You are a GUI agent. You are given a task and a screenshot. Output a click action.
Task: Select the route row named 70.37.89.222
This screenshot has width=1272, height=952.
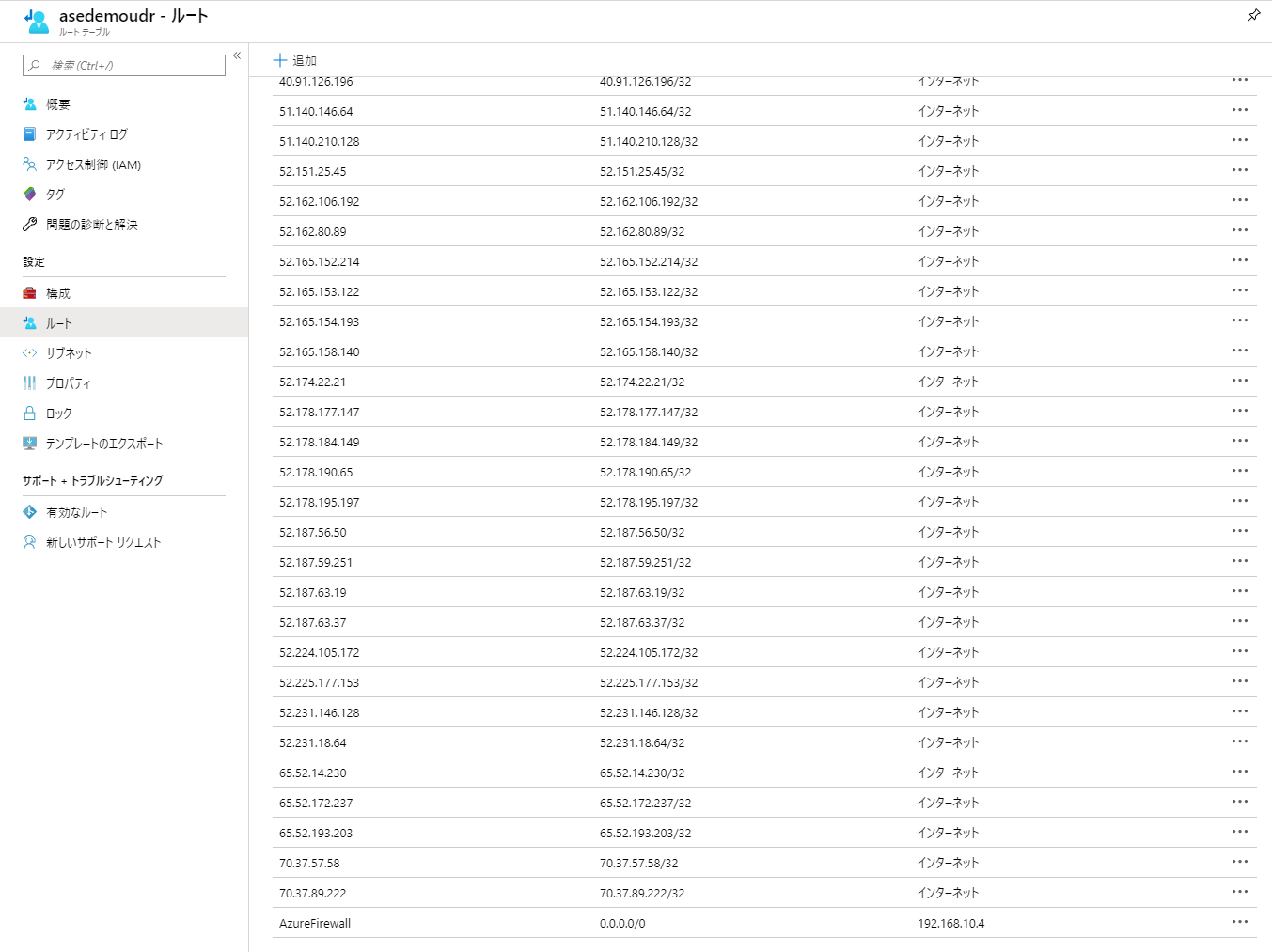tap(312, 893)
